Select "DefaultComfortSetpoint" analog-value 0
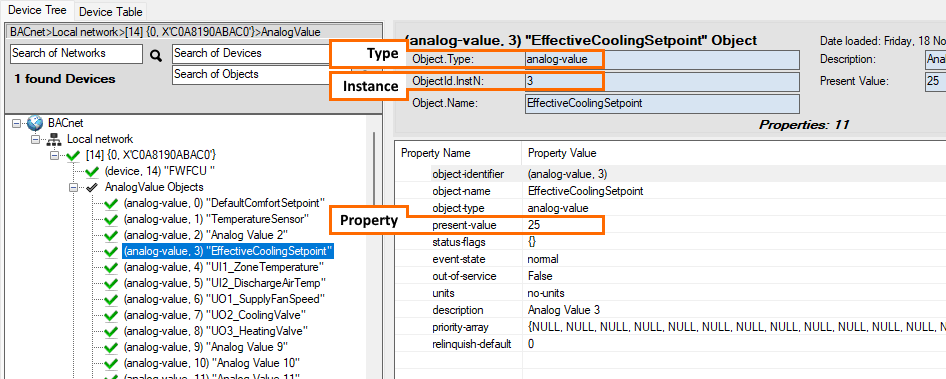This screenshot has width=946, height=379. tap(224, 203)
